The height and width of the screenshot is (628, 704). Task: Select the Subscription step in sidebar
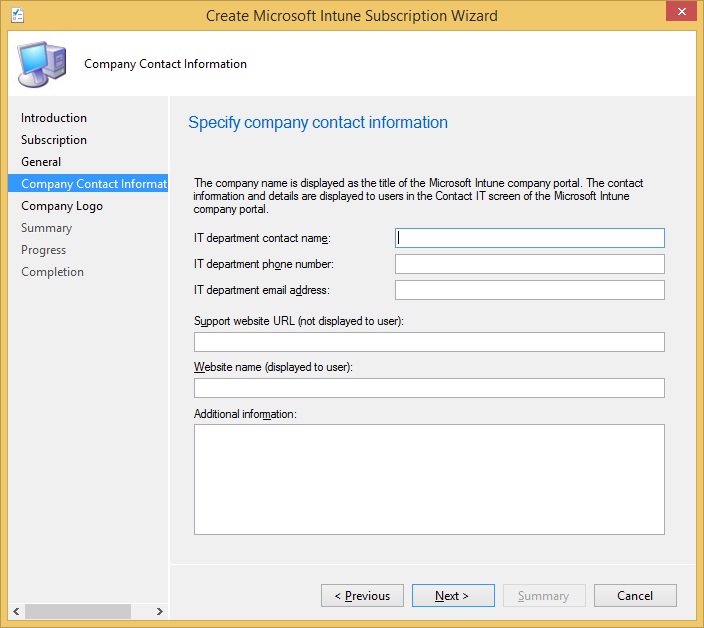click(x=54, y=140)
